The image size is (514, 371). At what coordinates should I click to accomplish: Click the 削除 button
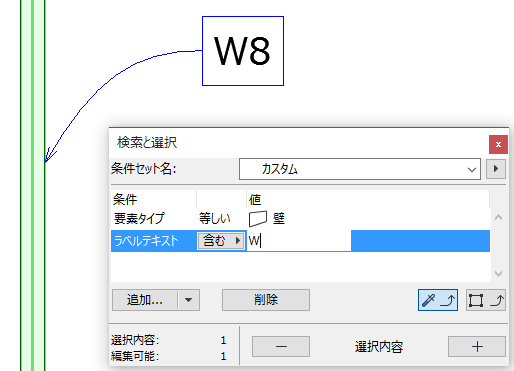click(266, 300)
